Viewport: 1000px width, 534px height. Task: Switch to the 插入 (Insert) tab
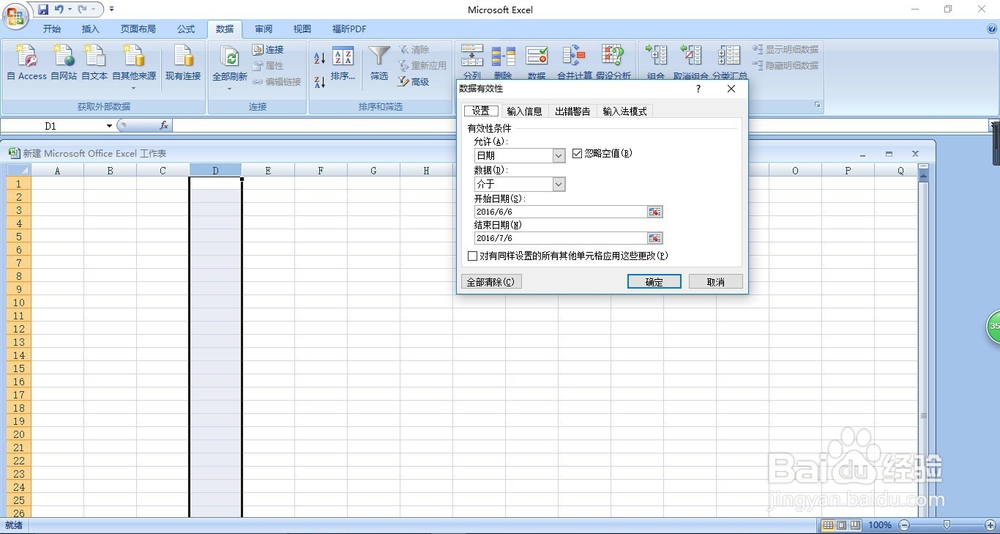(91, 29)
